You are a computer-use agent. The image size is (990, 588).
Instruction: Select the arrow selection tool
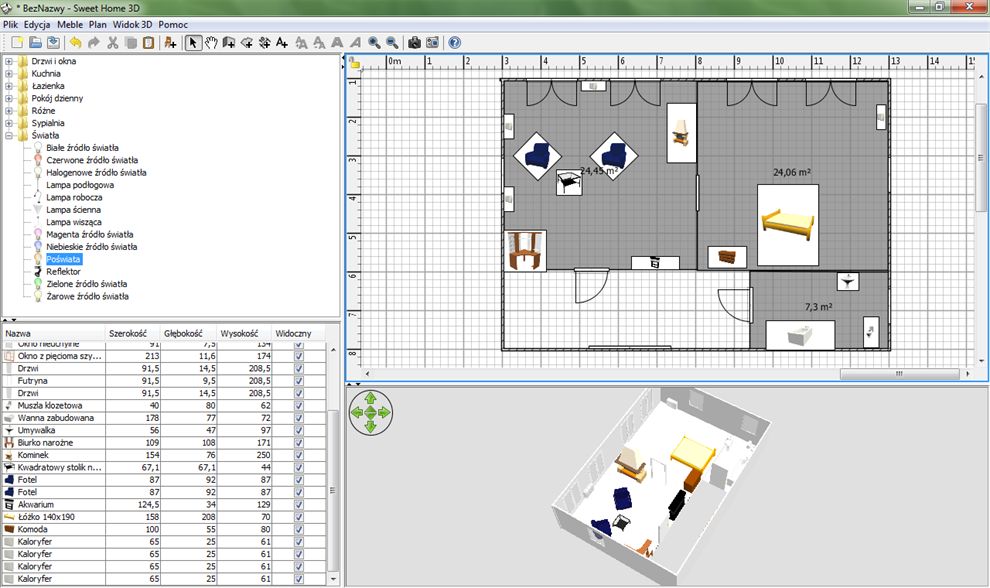click(x=191, y=43)
